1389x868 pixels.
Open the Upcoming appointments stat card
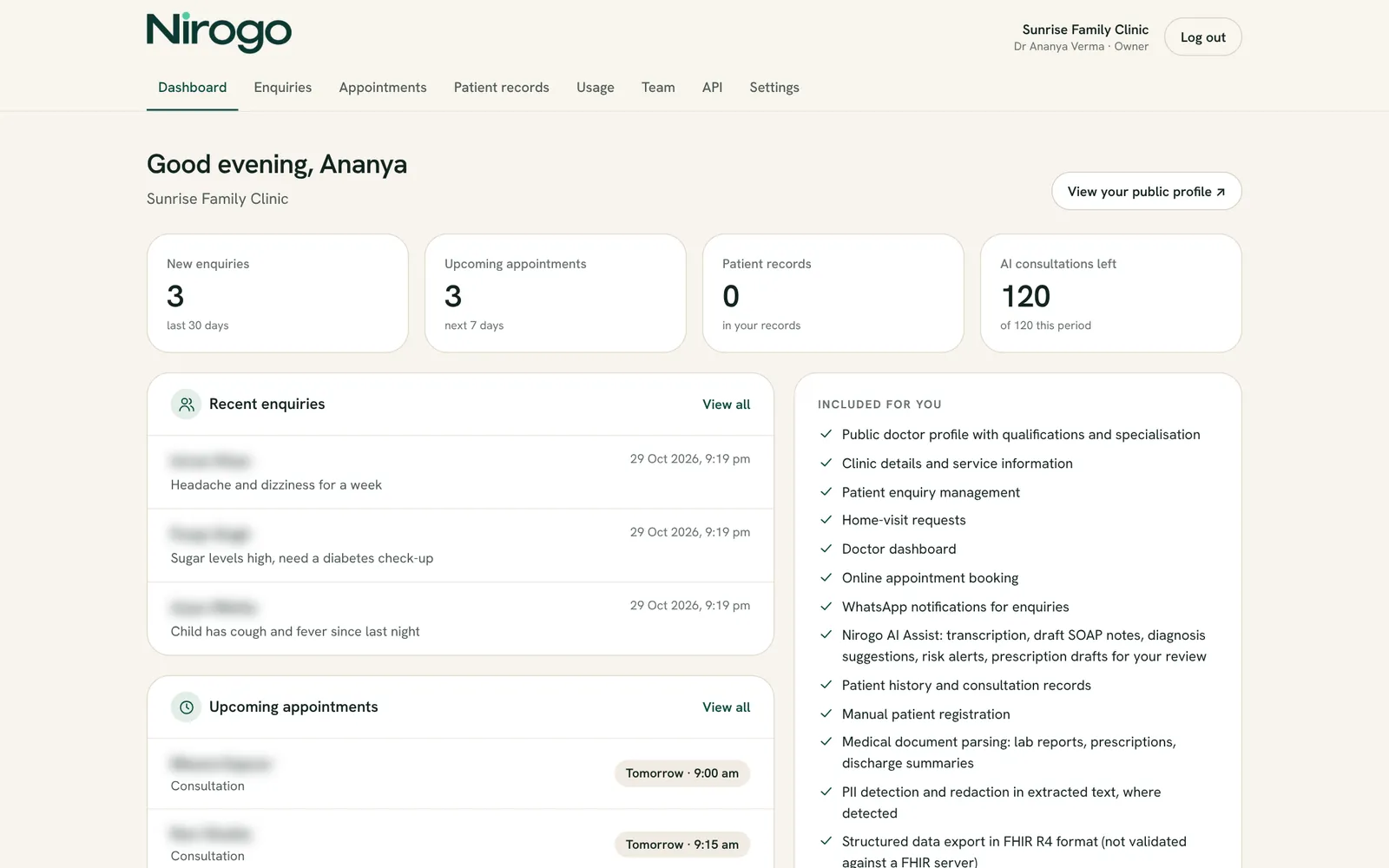click(x=556, y=293)
